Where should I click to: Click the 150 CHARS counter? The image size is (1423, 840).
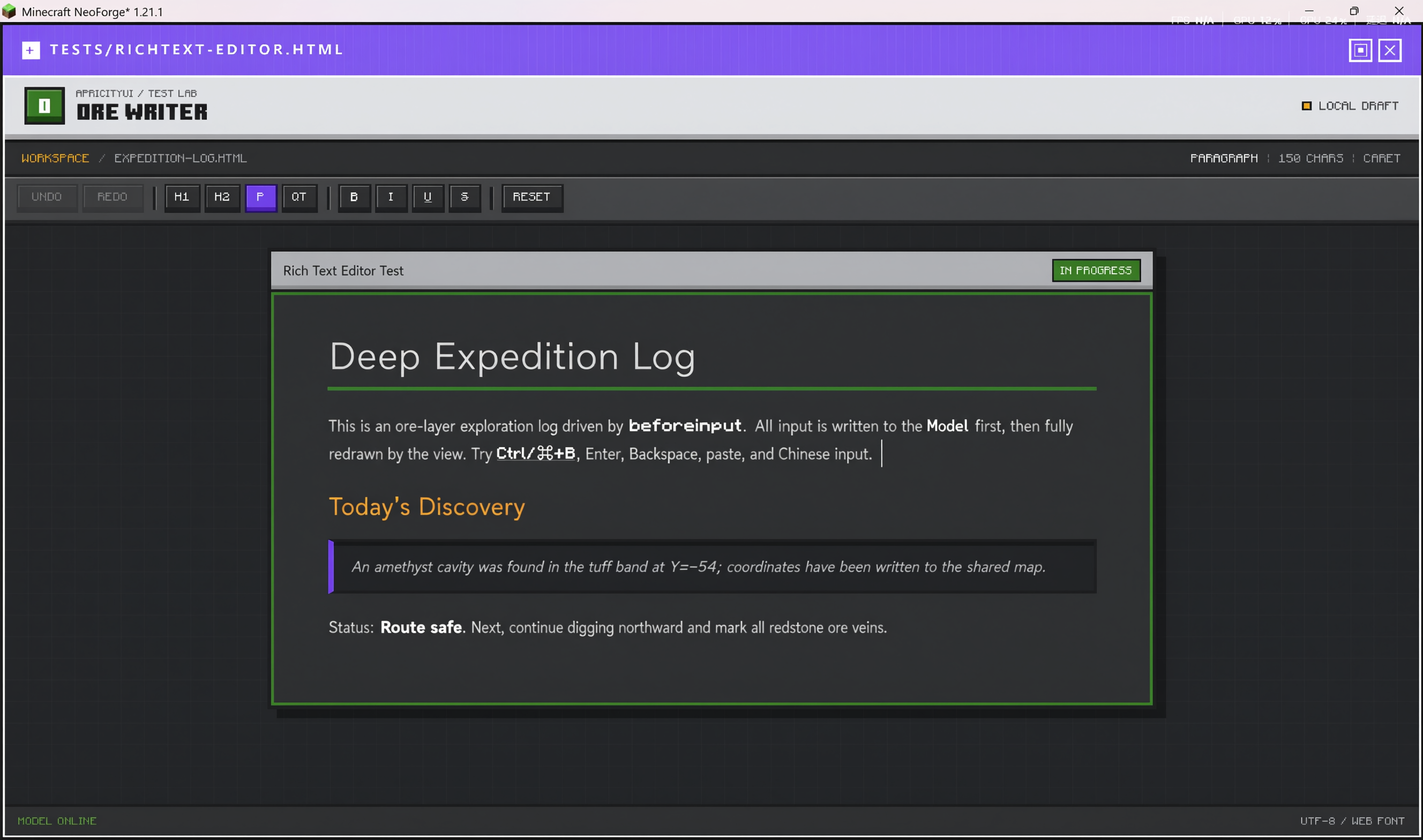point(1310,158)
